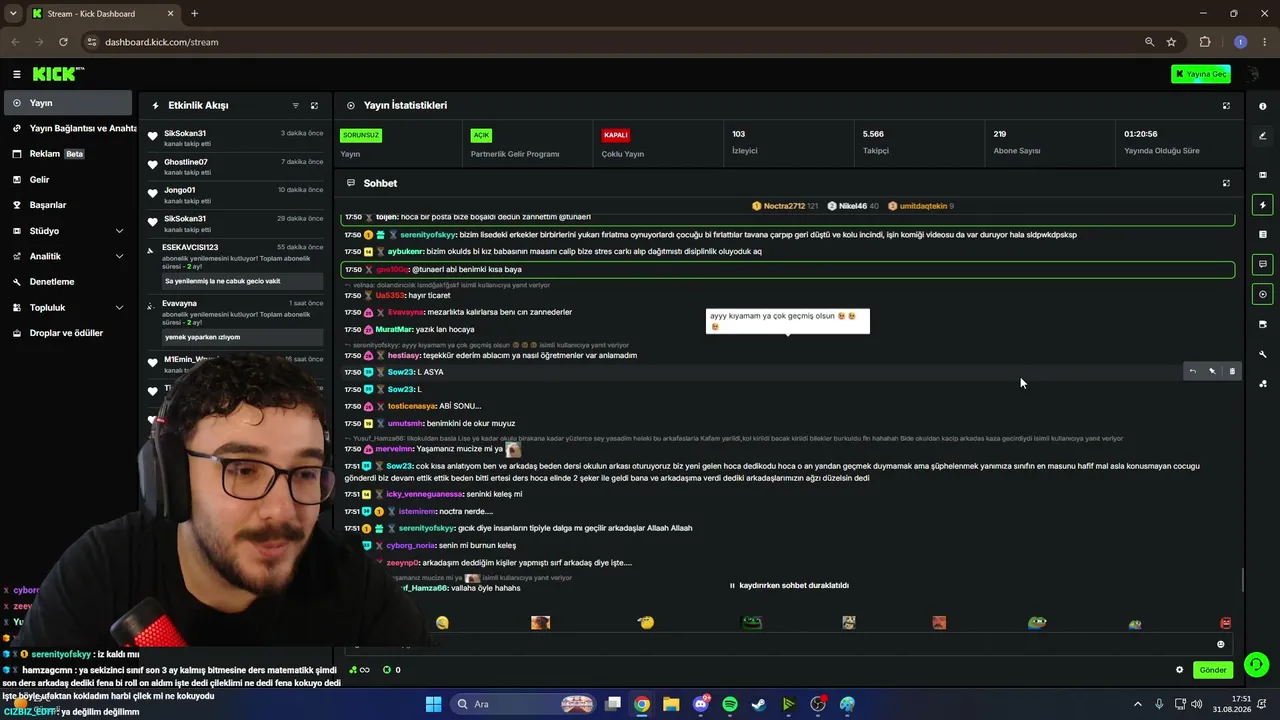Viewport: 1280px width, 720px height.
Task: Open Discord from the taskbar
Action: 701,704
